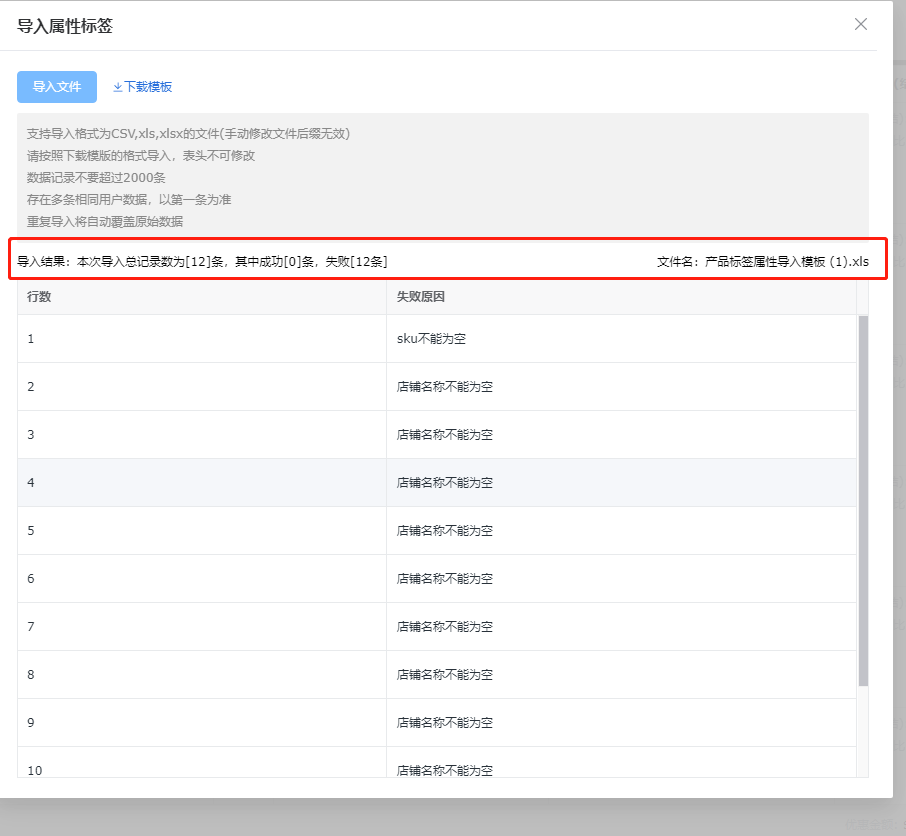The width and height of the screenshot is (906, 836).
Task: Click 店铺名称不能为空 in row 7
Action: (445, 626)
